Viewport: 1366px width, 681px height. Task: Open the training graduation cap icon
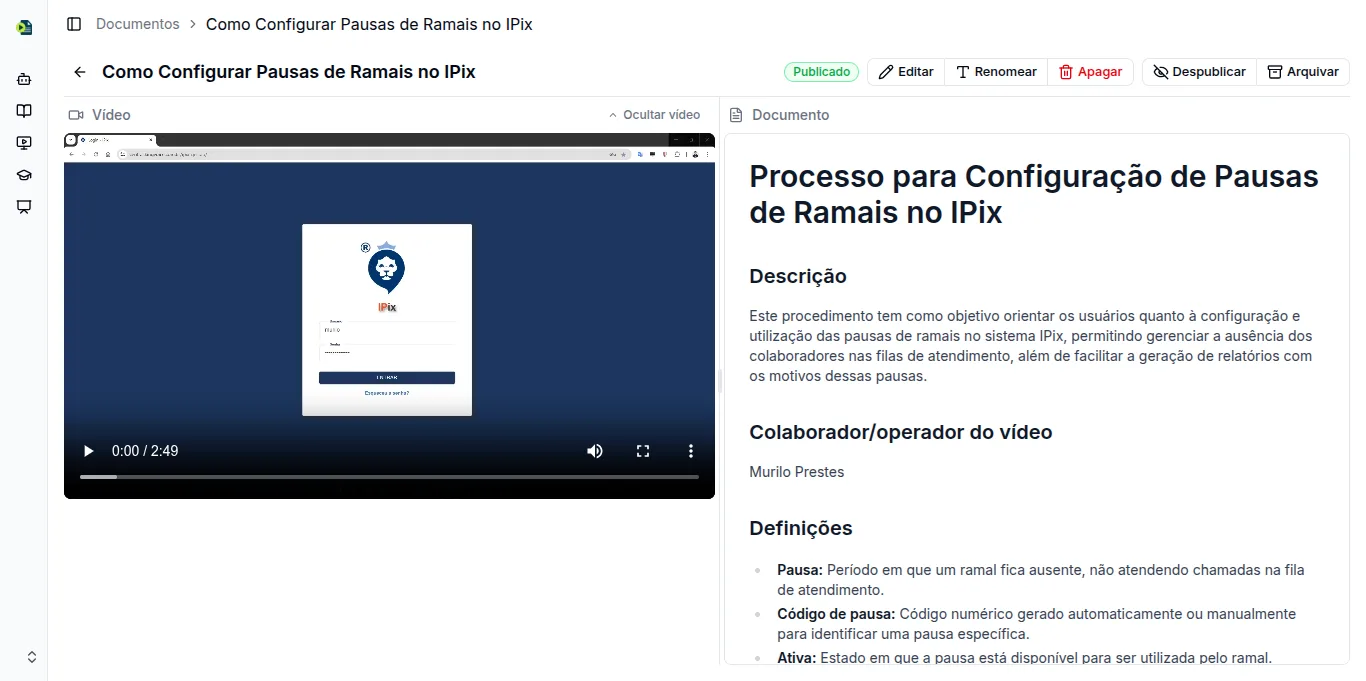(23, 174)
